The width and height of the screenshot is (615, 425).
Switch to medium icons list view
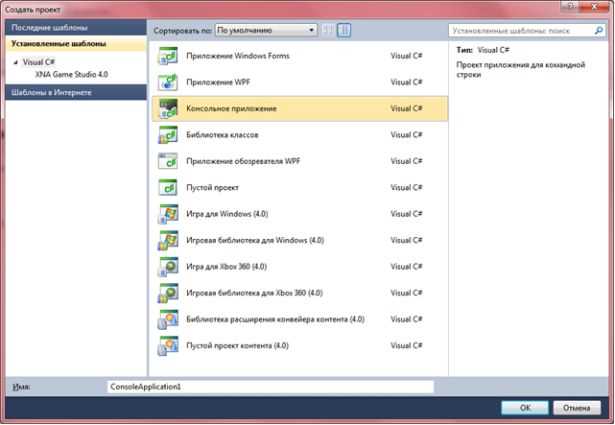click(344, 30)
